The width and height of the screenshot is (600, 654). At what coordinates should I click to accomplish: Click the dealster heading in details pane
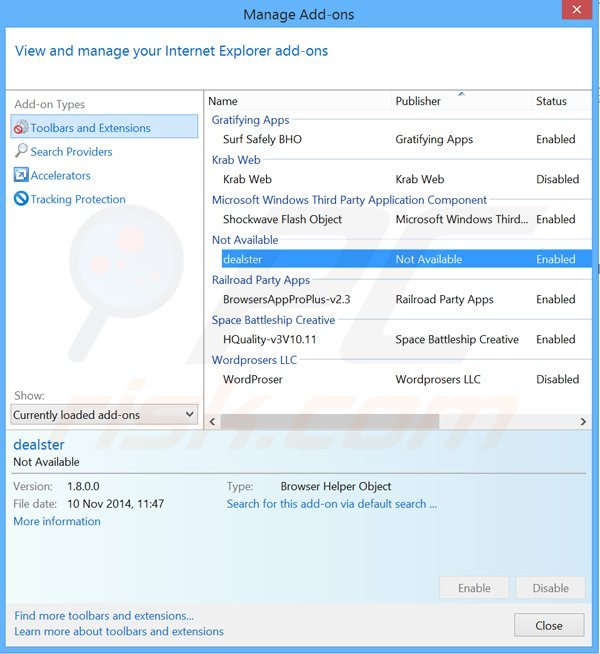(x=39, y=445)
